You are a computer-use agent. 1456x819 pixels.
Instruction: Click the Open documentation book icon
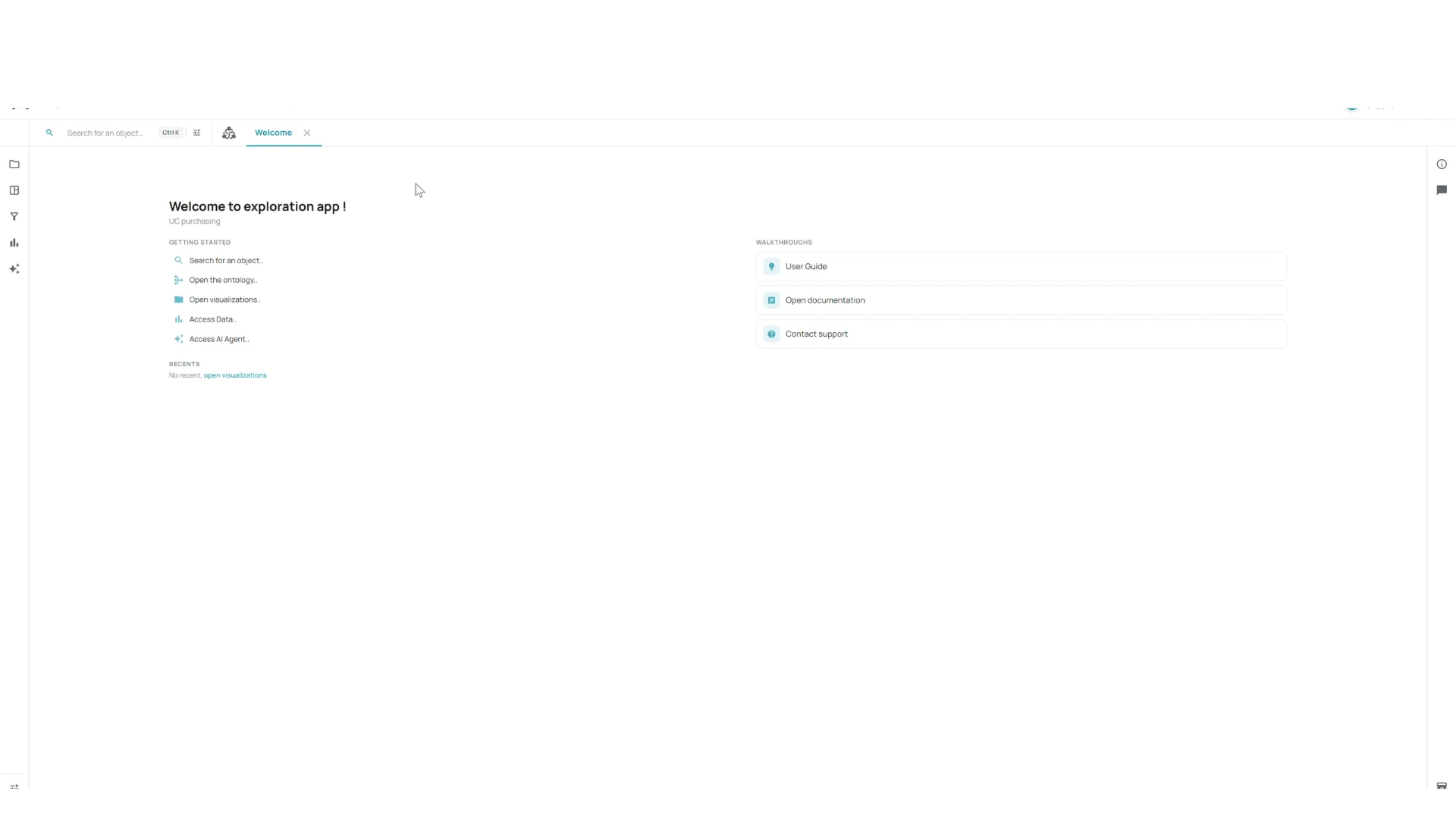click(771, 300)
